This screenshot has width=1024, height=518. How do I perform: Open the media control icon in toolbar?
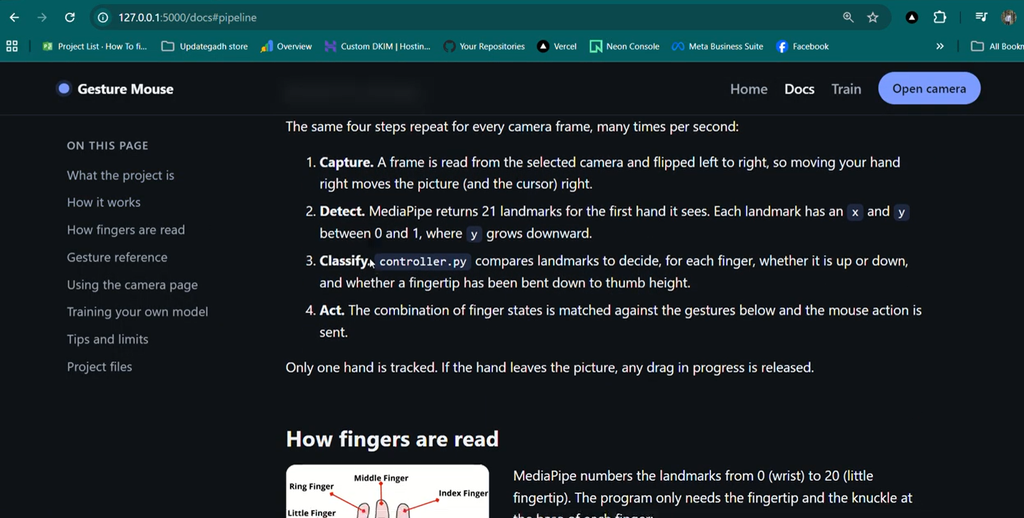point(981,18)
